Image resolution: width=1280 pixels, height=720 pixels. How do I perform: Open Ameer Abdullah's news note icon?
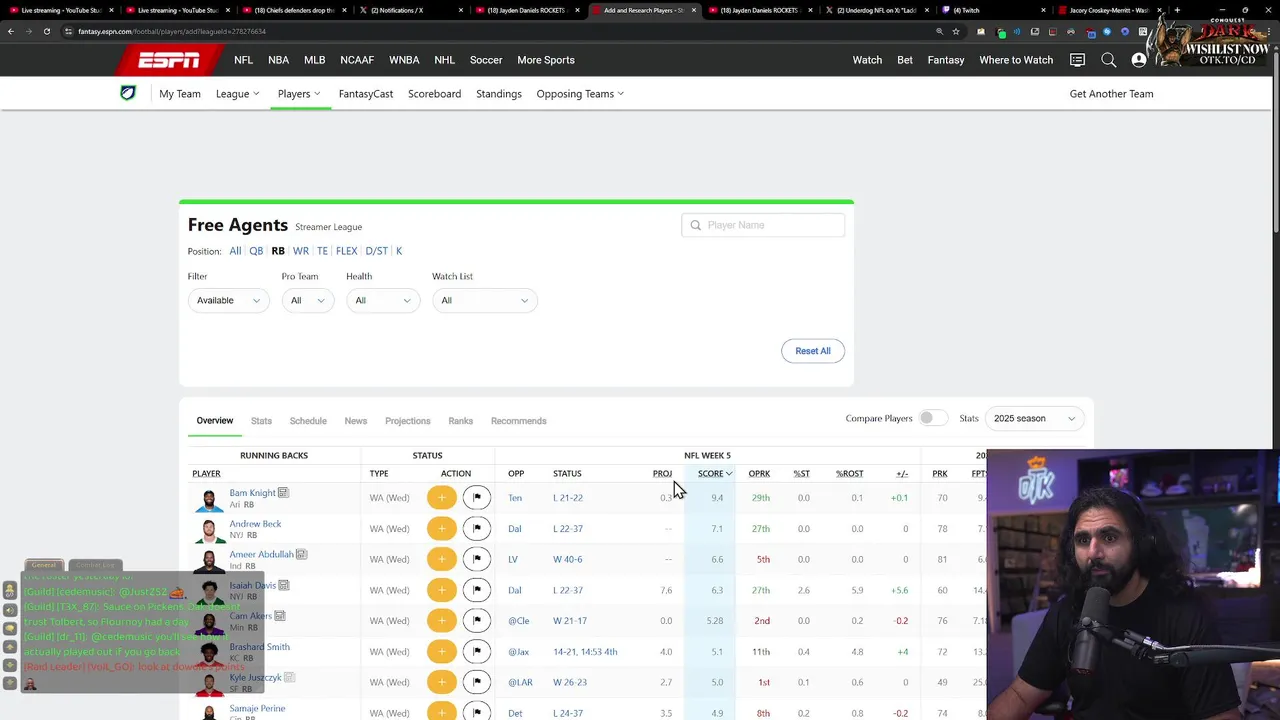301,554
